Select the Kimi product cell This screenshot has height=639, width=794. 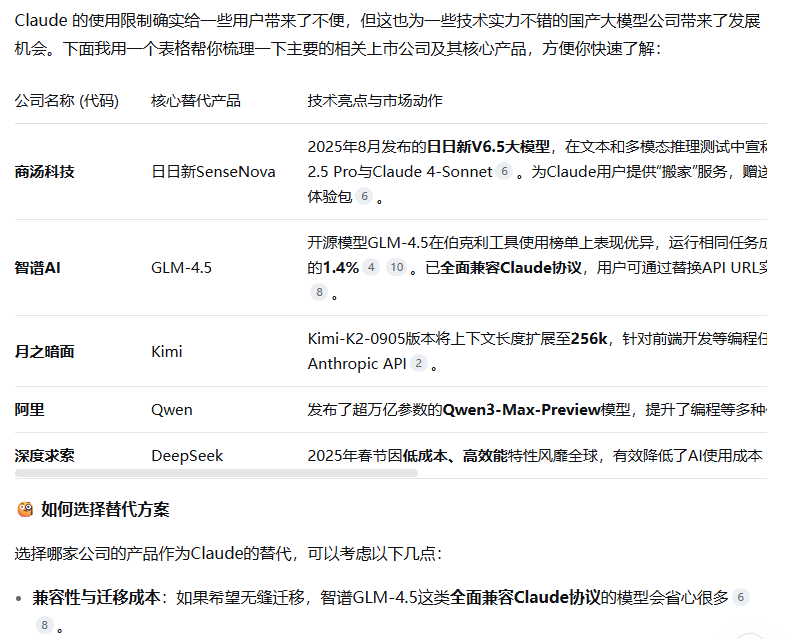[x=167, y=351]
